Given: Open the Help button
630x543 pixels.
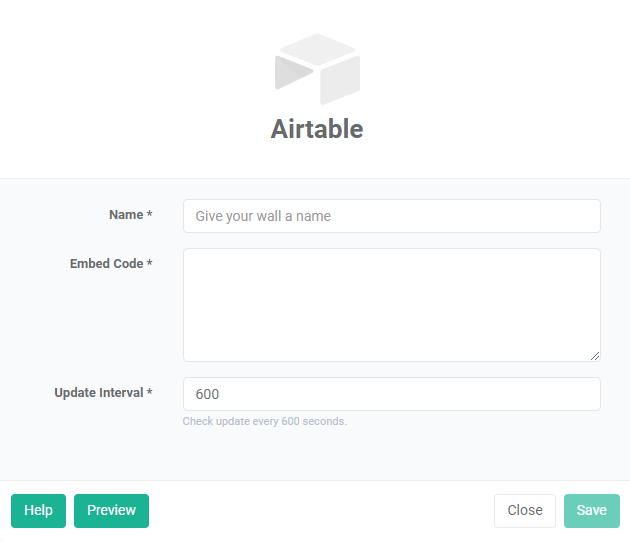Looking at the screenshot, I should (x=39, y=510).
